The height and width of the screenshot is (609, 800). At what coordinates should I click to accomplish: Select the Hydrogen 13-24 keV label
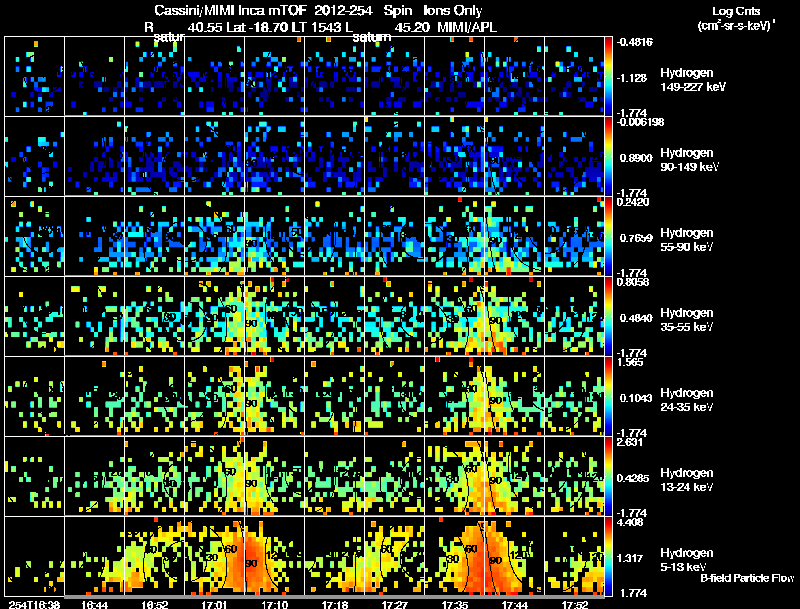687,480
